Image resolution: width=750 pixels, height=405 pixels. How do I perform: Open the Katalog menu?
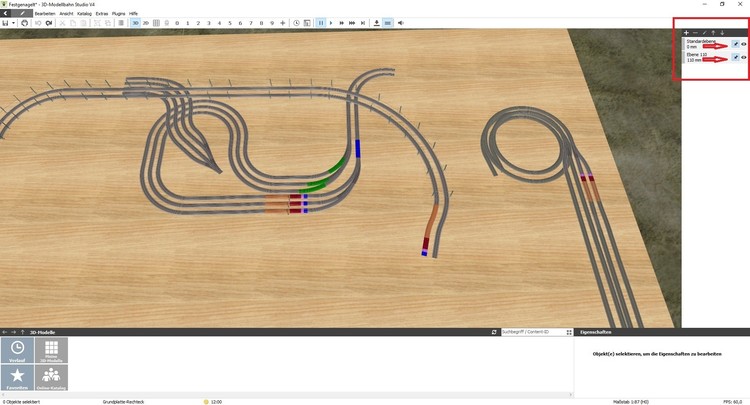84,13
